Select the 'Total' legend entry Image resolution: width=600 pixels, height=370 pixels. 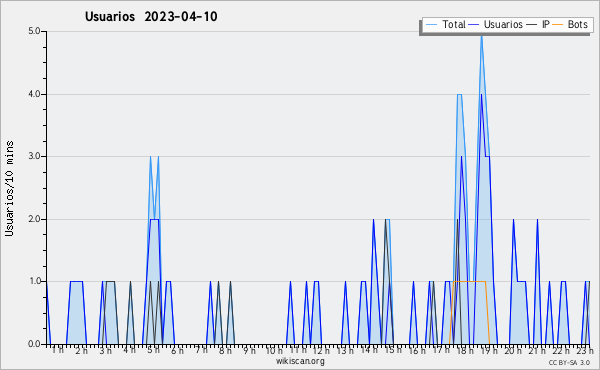(x=454, y=24)
